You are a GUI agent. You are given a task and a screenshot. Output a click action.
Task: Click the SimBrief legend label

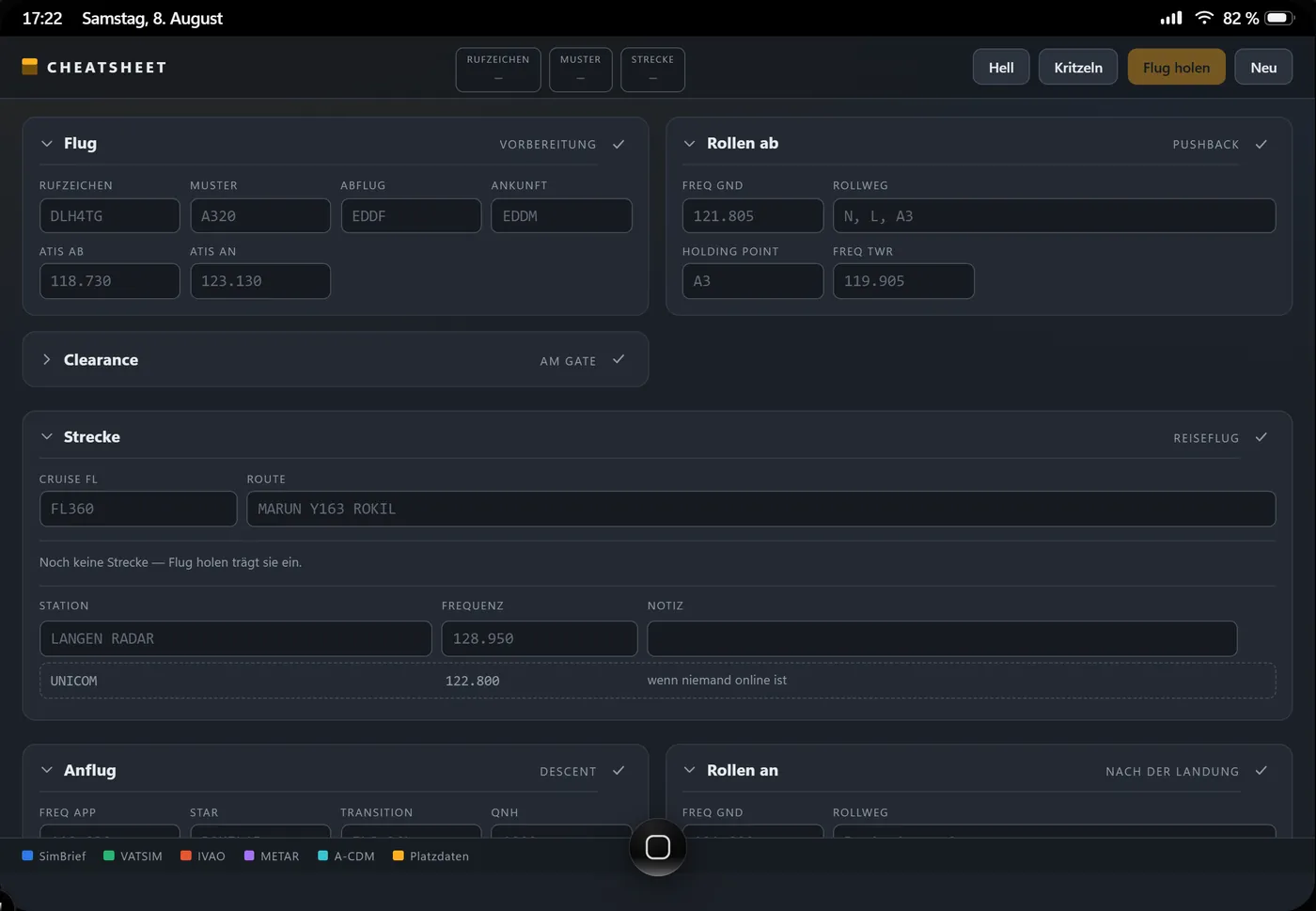62,856
